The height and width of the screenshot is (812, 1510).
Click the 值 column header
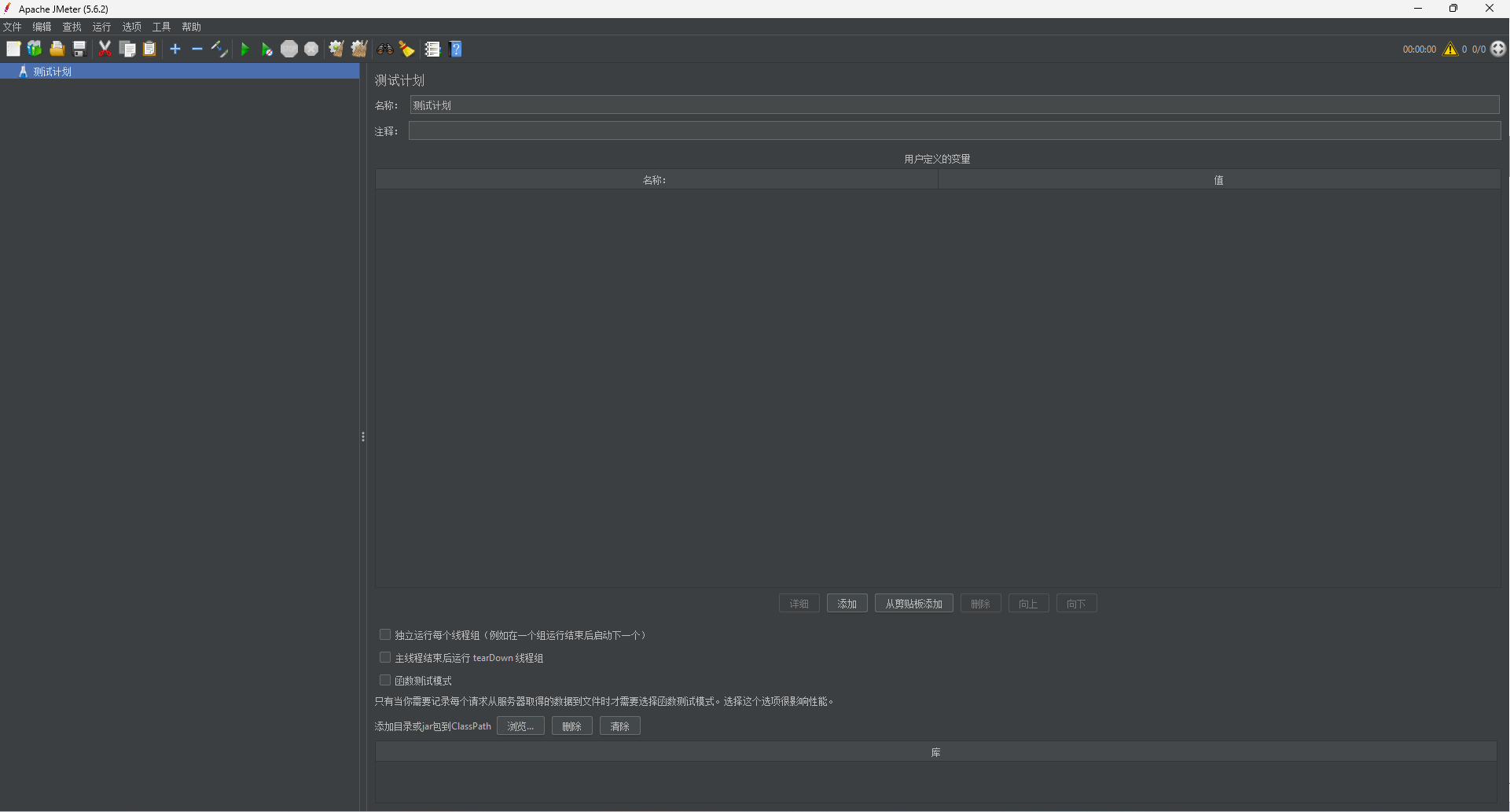tap(1219, 180)
